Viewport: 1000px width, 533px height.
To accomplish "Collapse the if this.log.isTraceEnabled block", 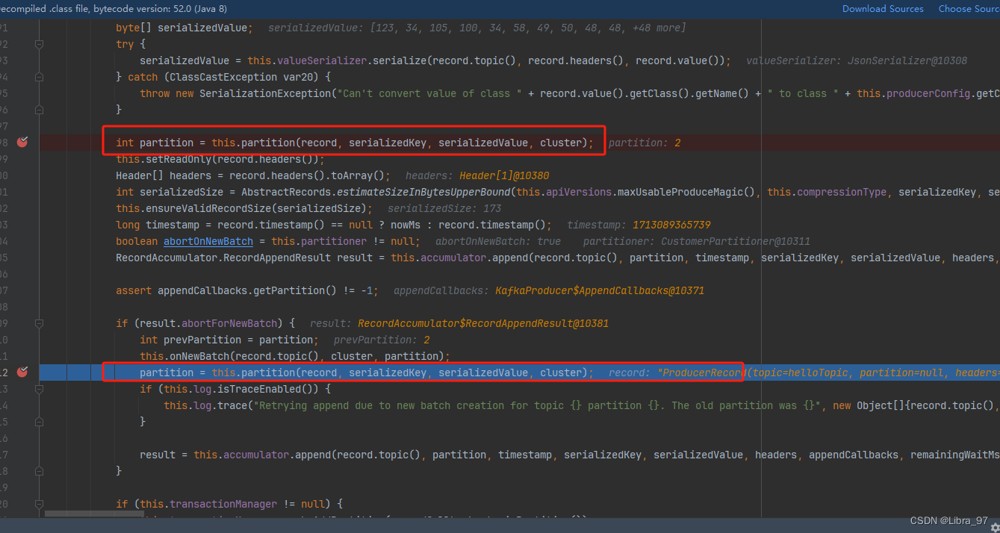I will 39,389.
